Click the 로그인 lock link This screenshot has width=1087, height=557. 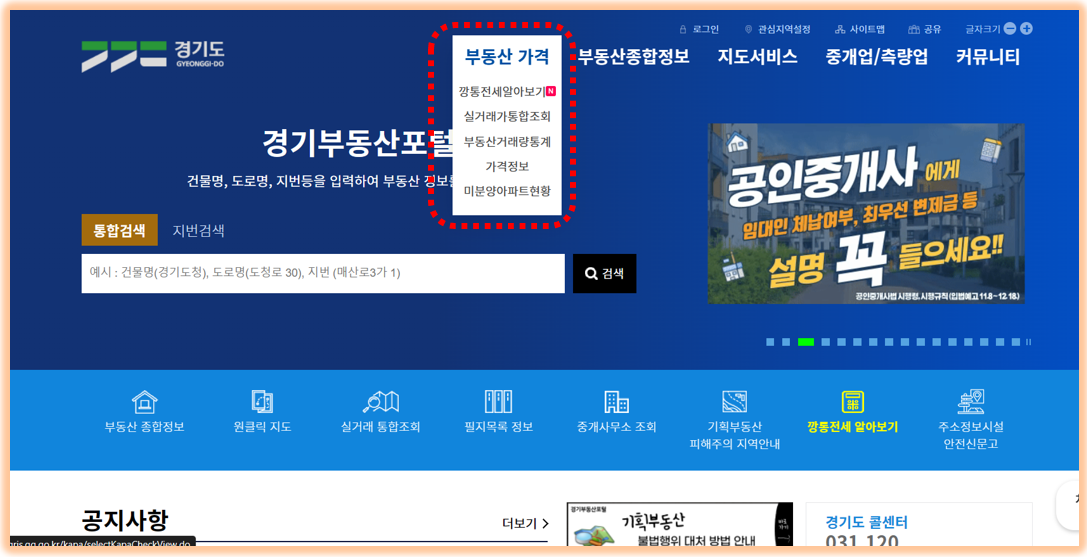click(x=699, y=29)
